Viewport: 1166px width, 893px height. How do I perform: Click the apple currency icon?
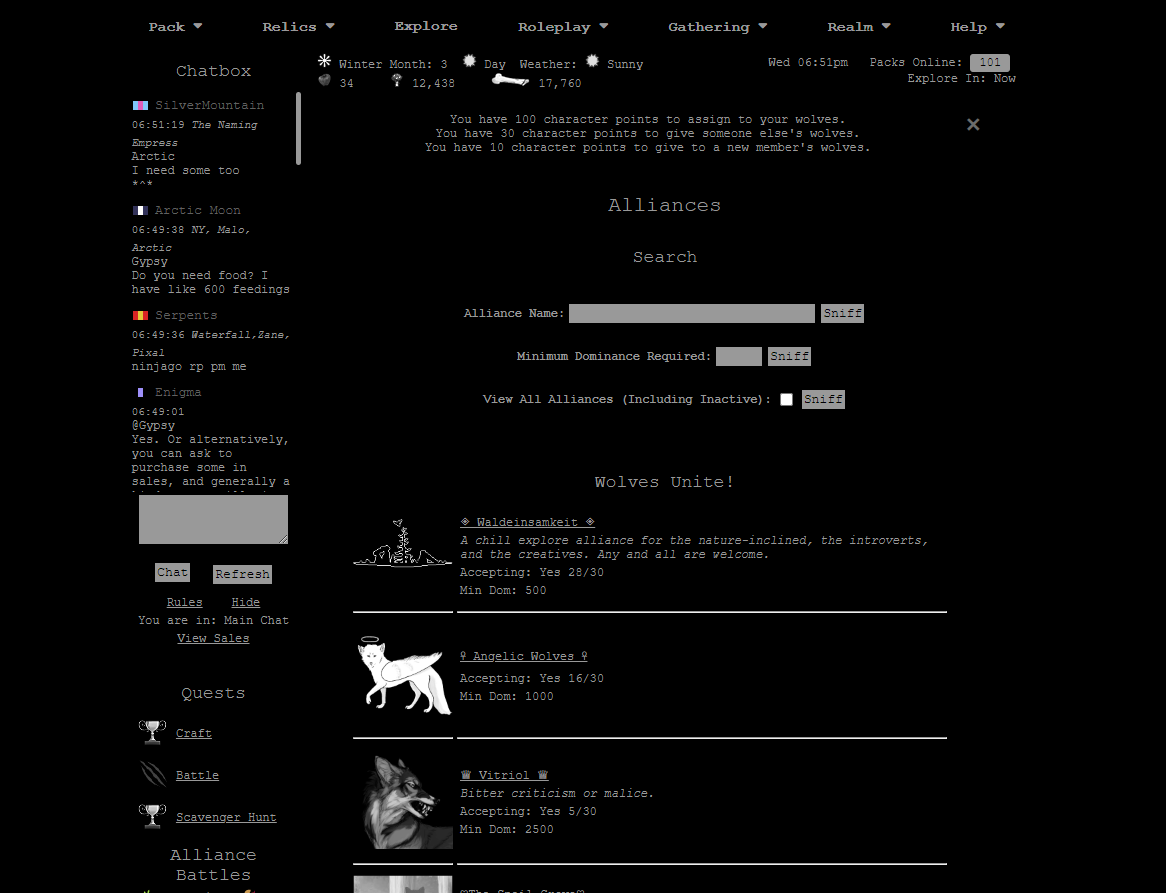pos(324,80)
